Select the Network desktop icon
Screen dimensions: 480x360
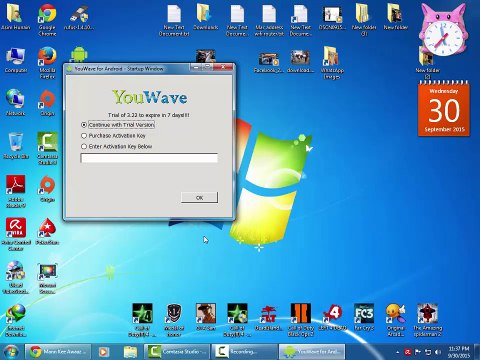pos(15,103)
